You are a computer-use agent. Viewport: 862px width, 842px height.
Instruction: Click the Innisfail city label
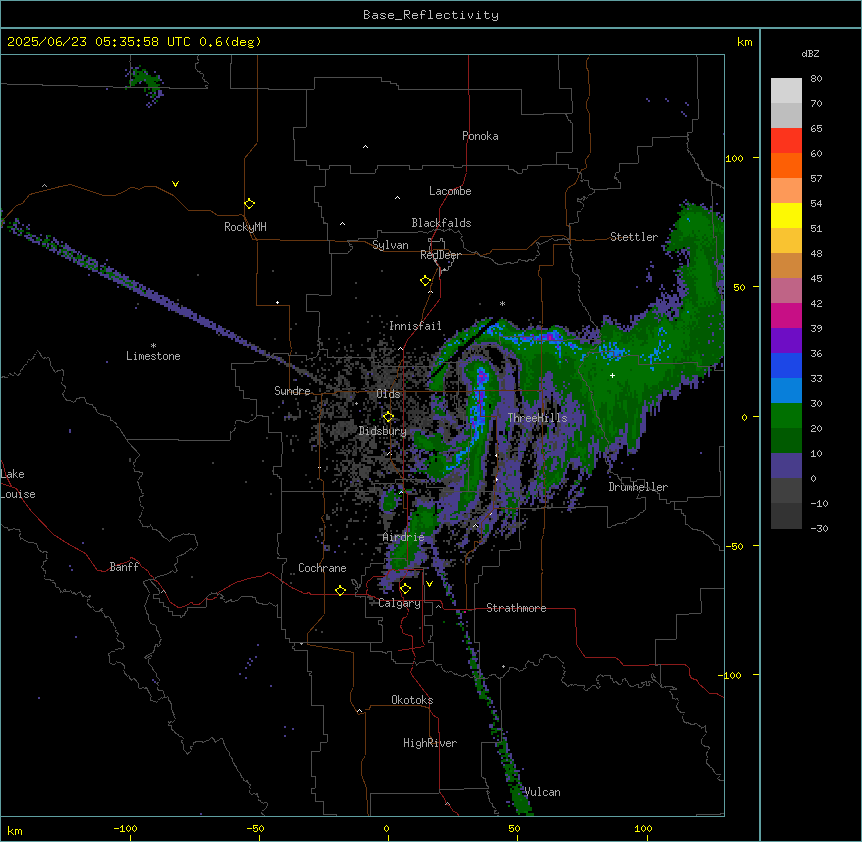tap(415, 326)
